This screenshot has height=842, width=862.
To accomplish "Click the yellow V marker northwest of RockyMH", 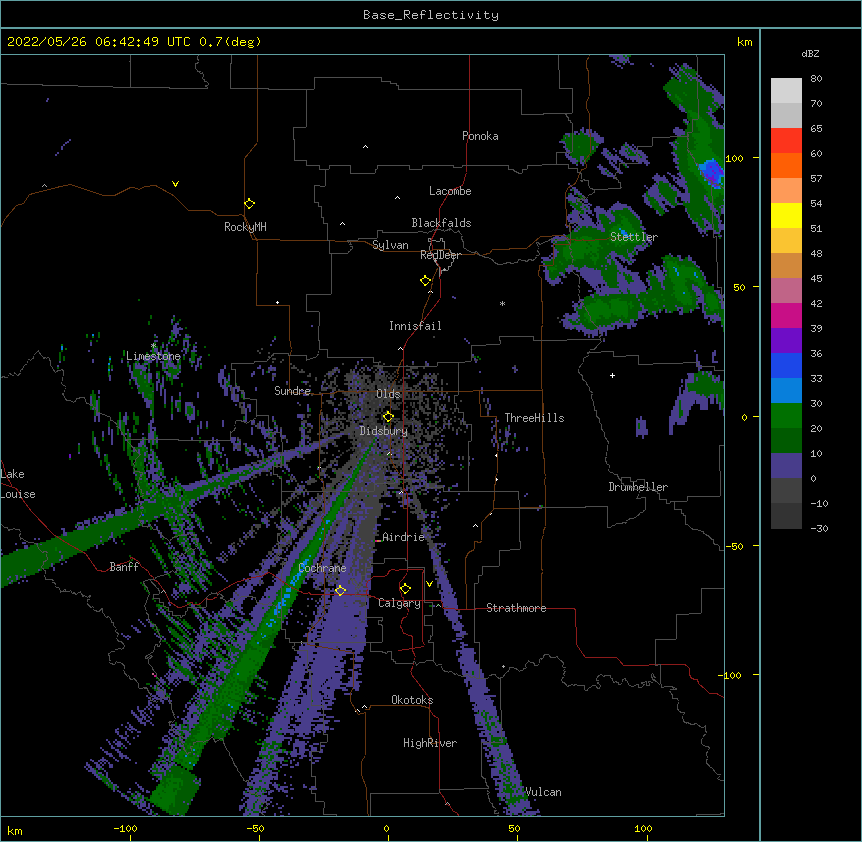I will click(x=175, y=184).
